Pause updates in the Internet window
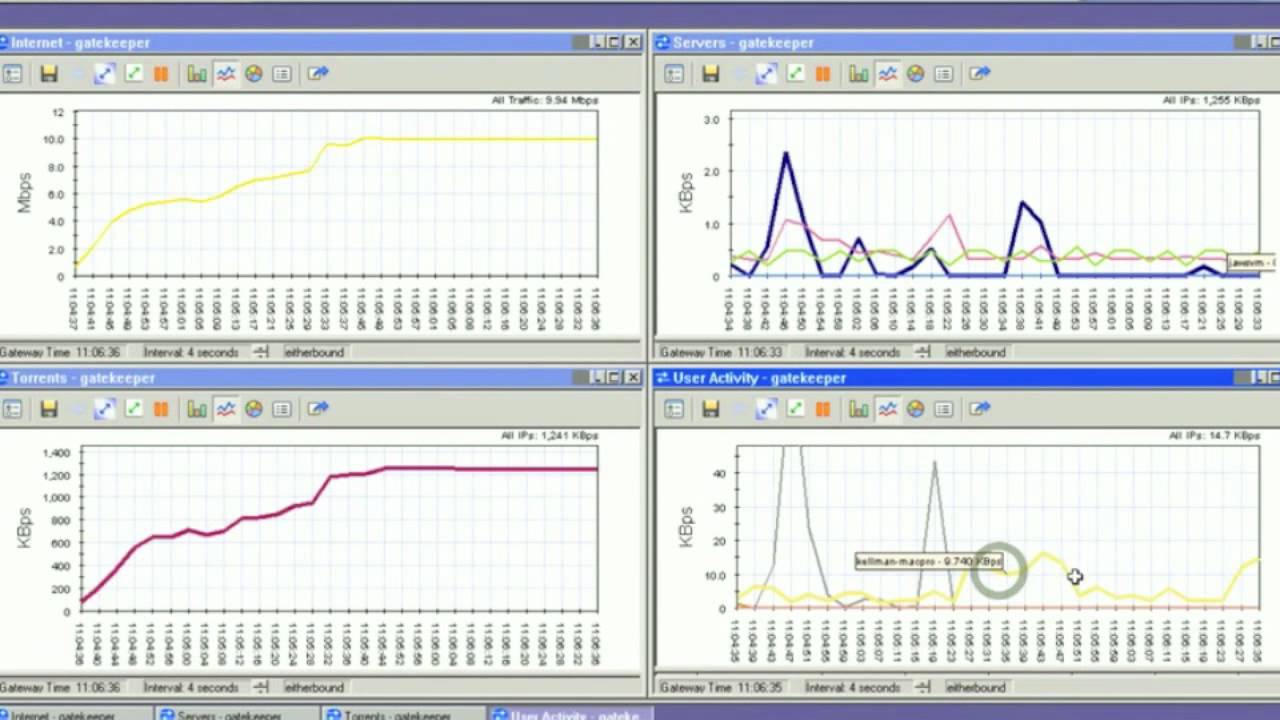1280x720 pixels. (161, 74)
